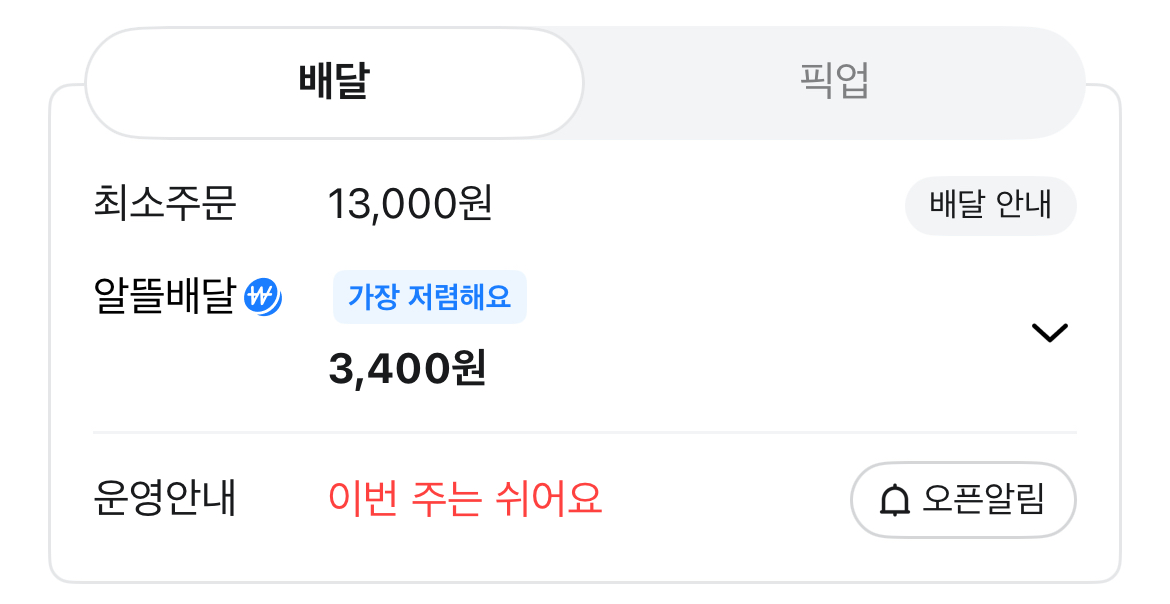
Task: Switch to the 배달 tab
Action: tap(334, 82)
